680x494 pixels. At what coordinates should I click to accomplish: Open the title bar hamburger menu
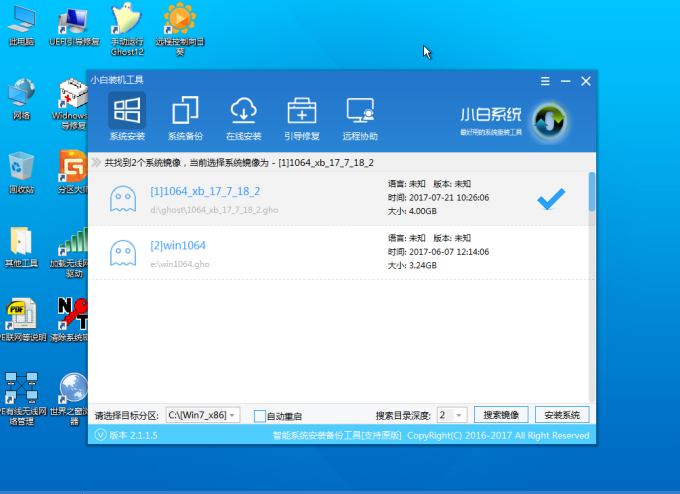[x=545, y=80]
